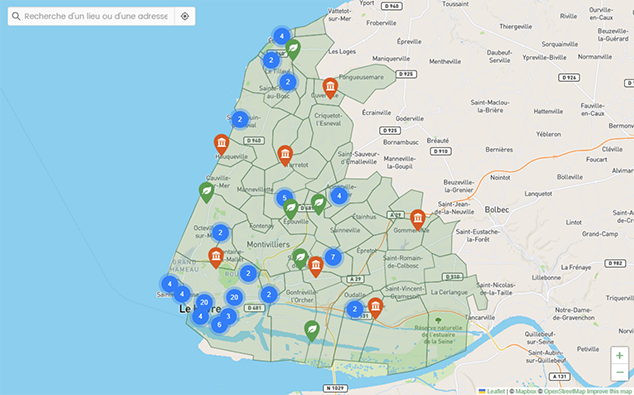Screen dimensions: 634x395
Task: Expand the cluster of 3 in Le Havre
Action: click(x=228, y=316)
